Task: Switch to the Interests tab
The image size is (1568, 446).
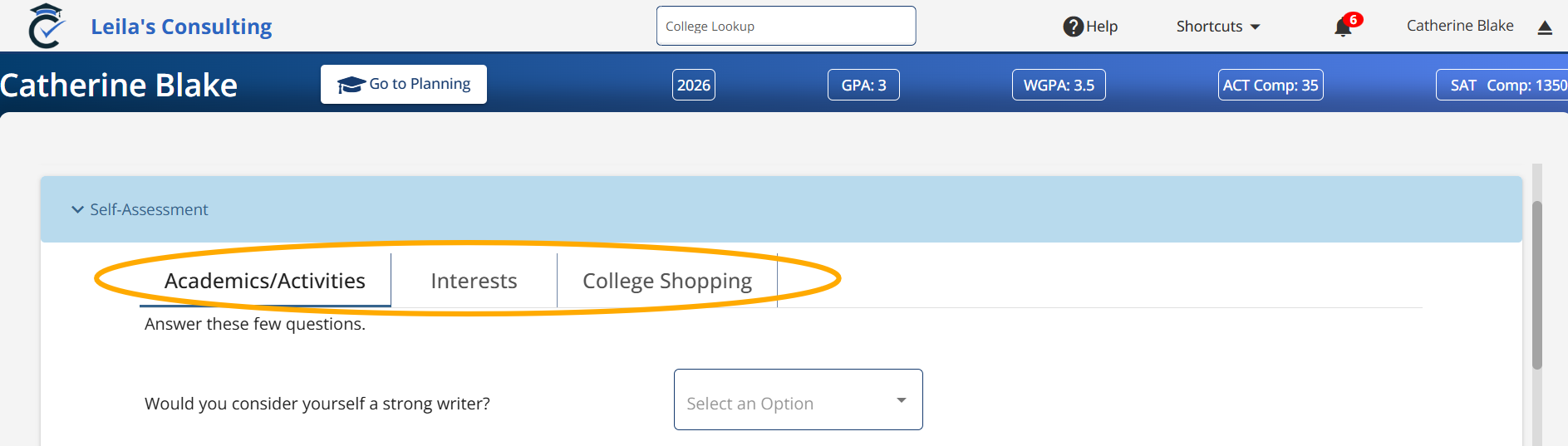Action: [474, 281]
